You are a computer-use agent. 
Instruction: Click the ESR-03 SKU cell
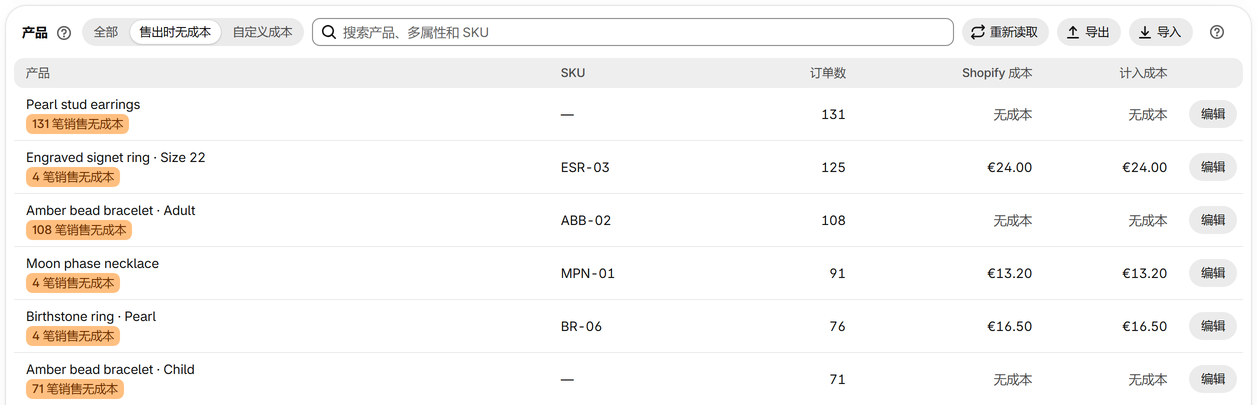(x=585, y=167)
